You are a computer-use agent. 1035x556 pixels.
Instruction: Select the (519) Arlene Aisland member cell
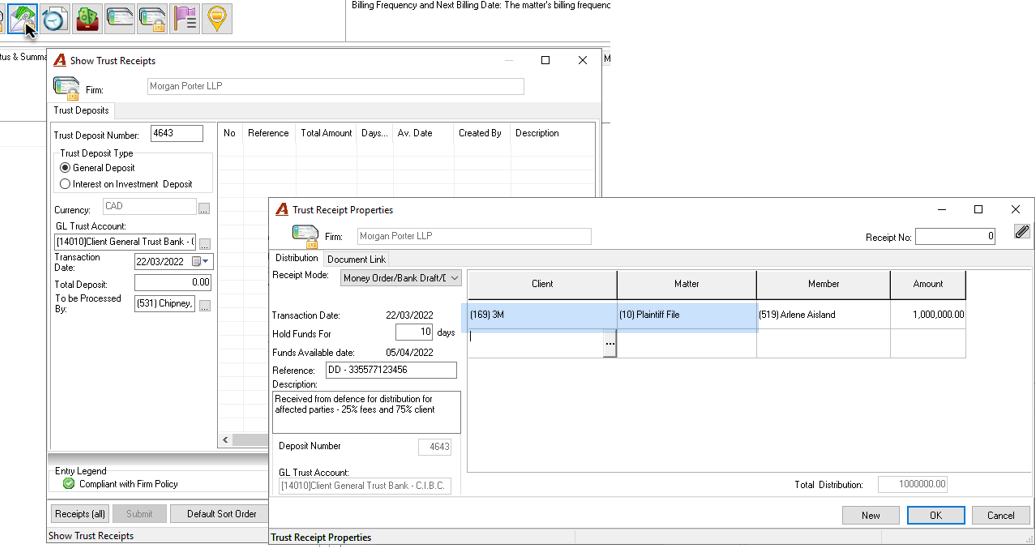823,315
